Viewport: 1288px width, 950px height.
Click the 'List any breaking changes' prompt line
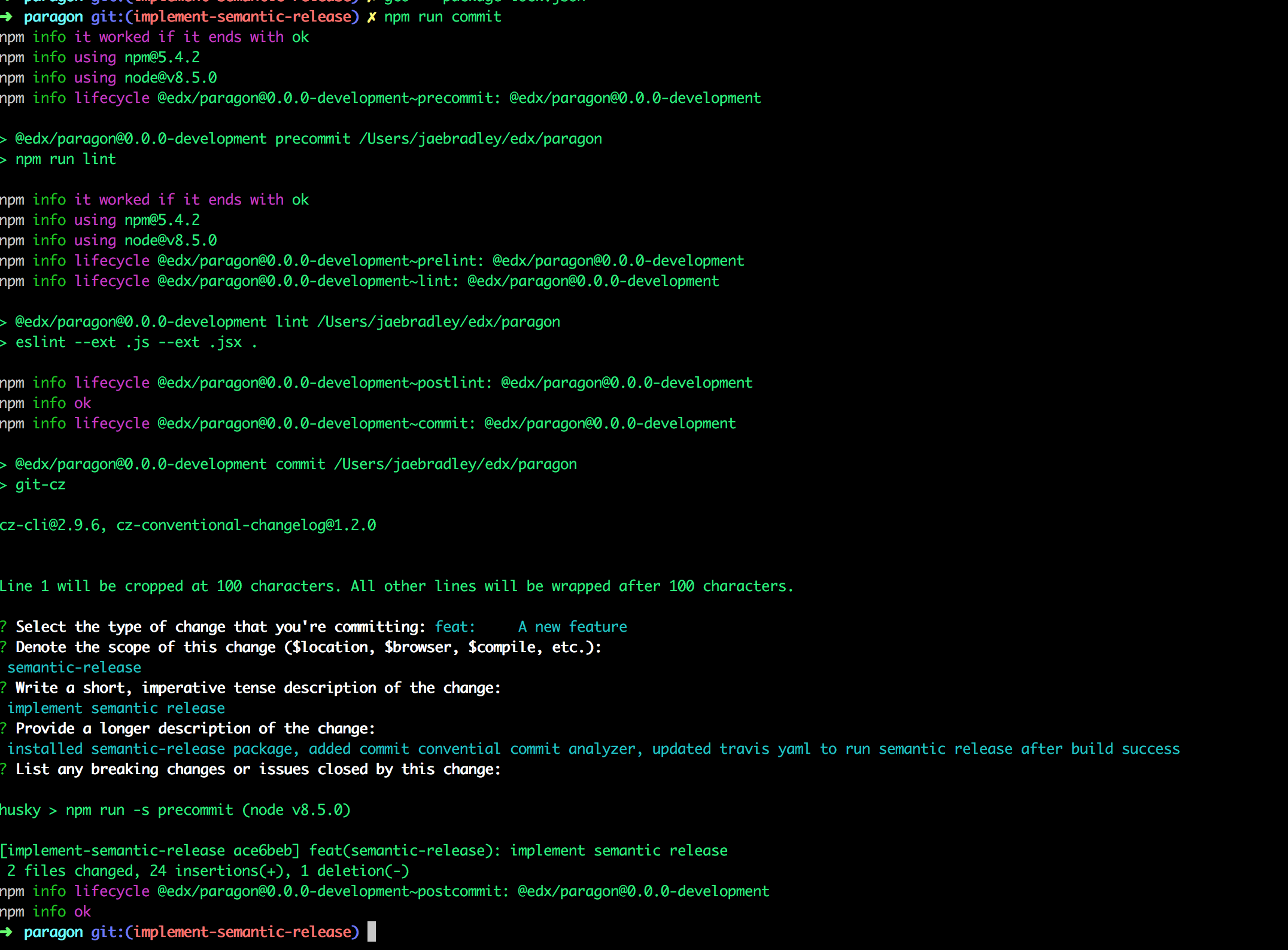(x=257, y=769)
